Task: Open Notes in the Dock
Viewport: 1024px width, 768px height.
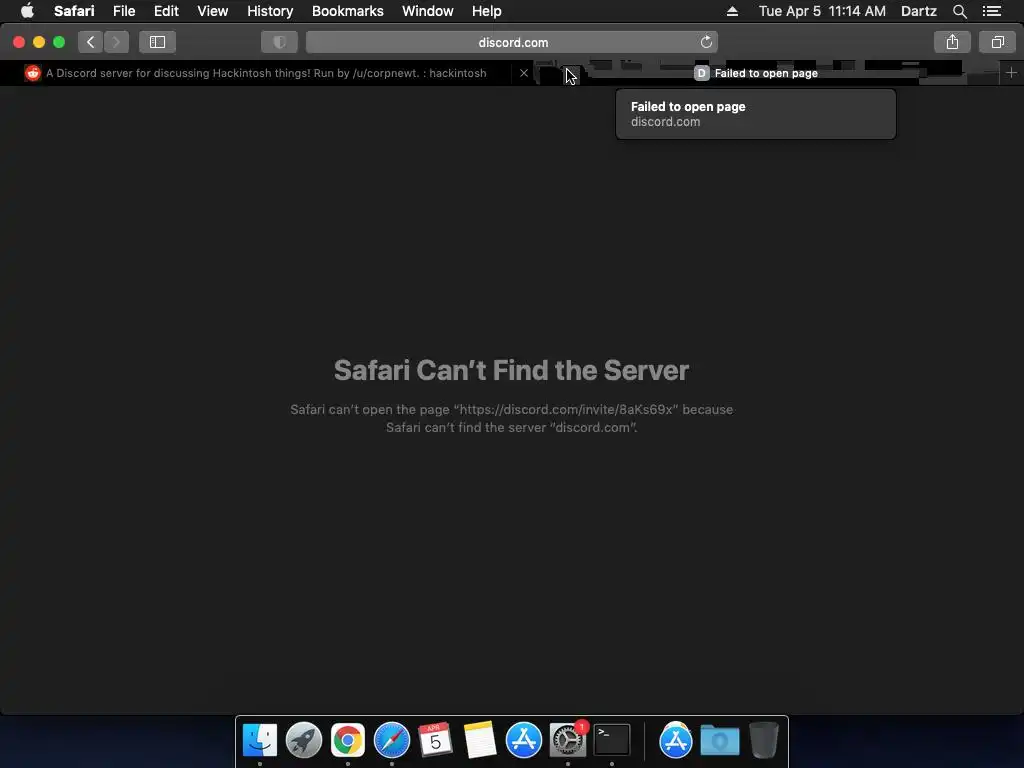Action: pyautogui.click(x=479, y=741)
